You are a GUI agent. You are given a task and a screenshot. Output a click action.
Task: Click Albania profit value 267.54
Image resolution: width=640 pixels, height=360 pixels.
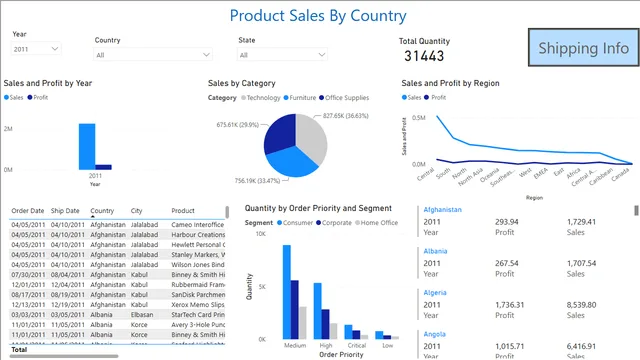(x=507, y=263)
